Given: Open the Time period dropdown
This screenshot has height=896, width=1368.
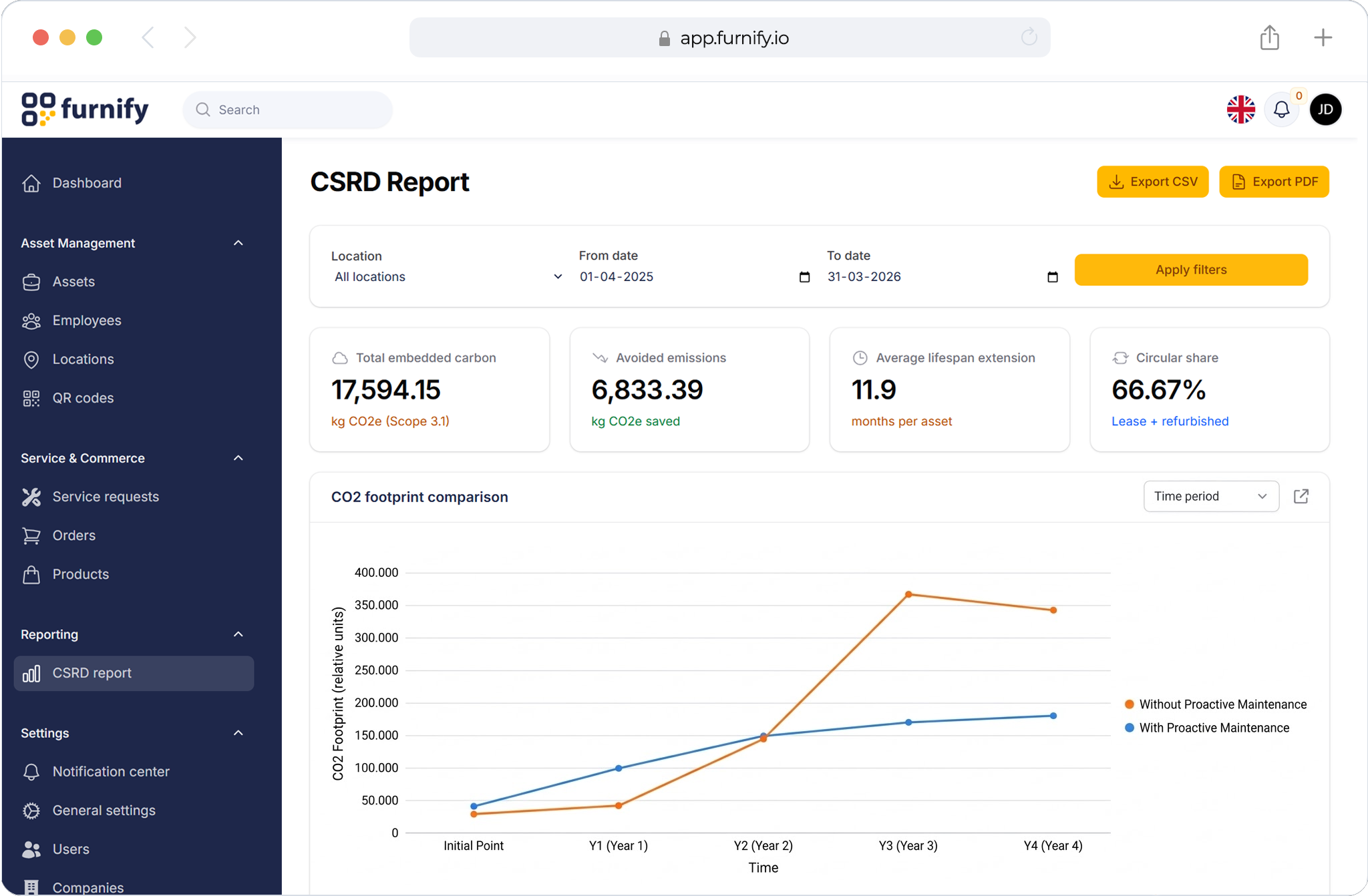Looking at the screenshot, I should pyautogui.click(x=1210, y=496).
